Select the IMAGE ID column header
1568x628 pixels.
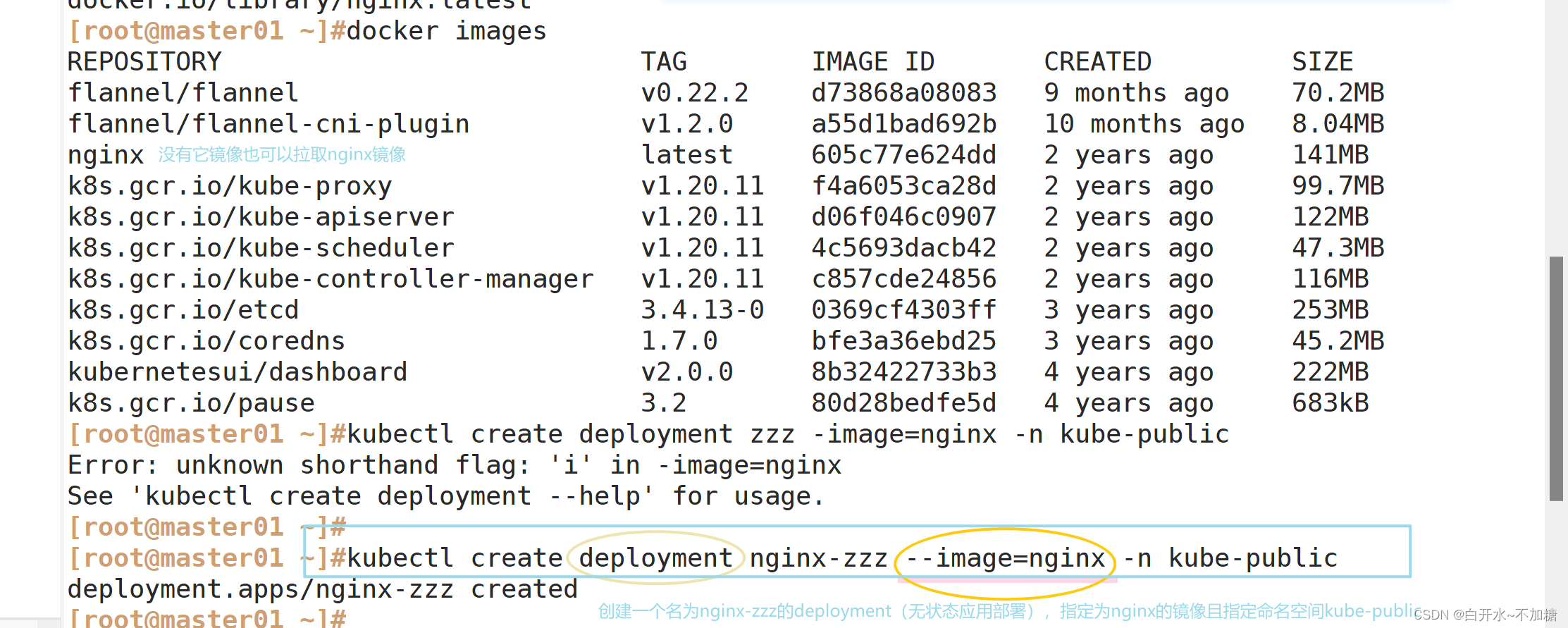tap(873, 62)
